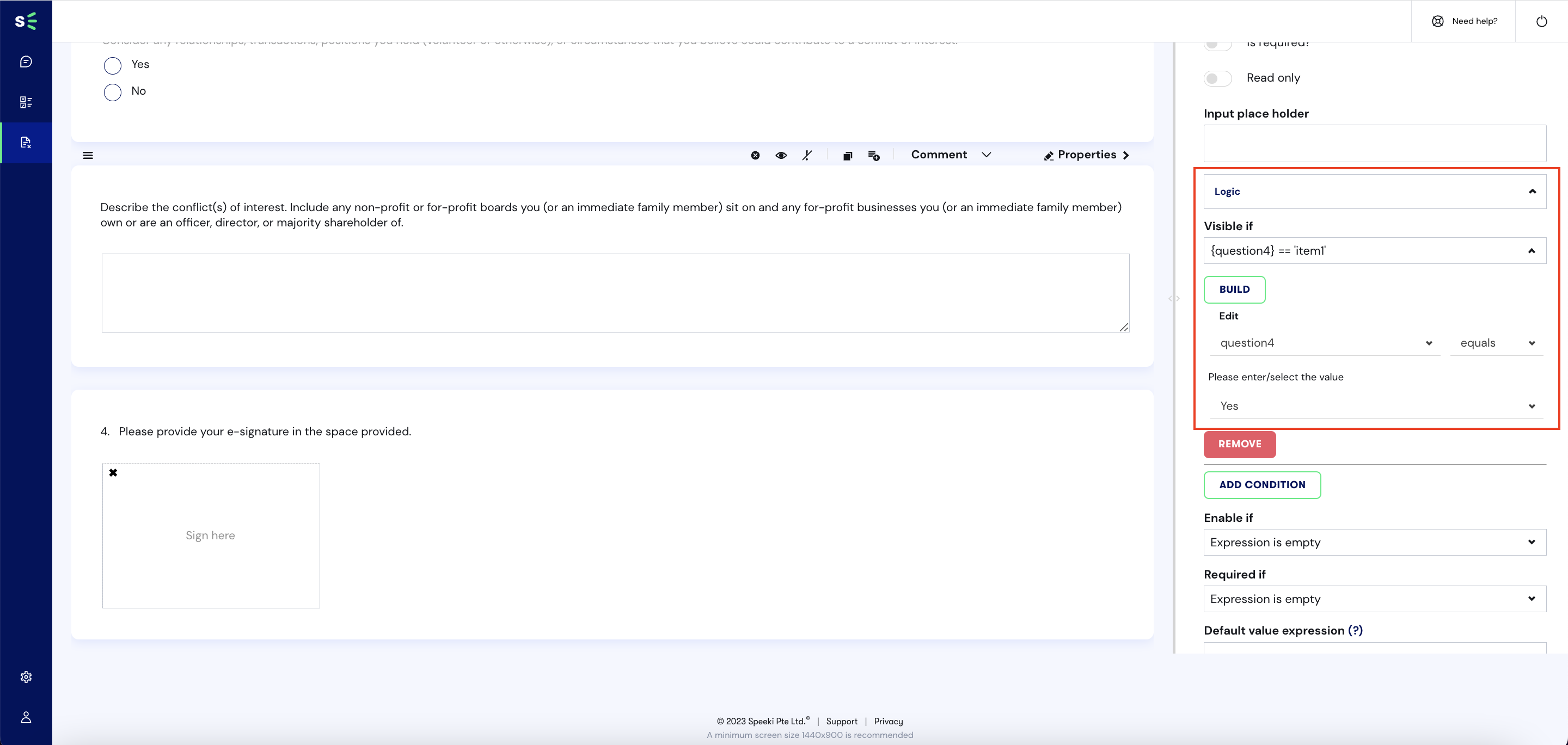Click the BUILD button for logic

tap(1234, 289)
